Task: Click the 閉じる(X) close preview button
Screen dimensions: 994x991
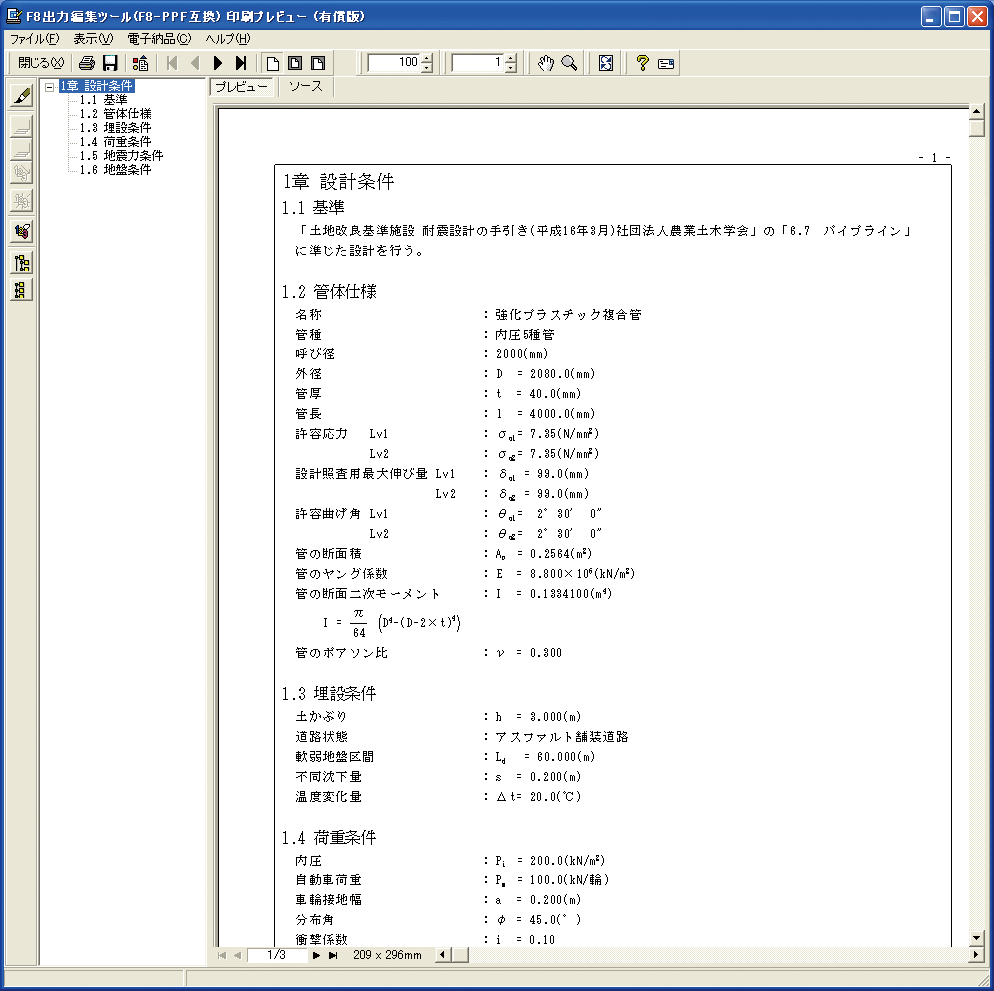Action: coord(41,63)
